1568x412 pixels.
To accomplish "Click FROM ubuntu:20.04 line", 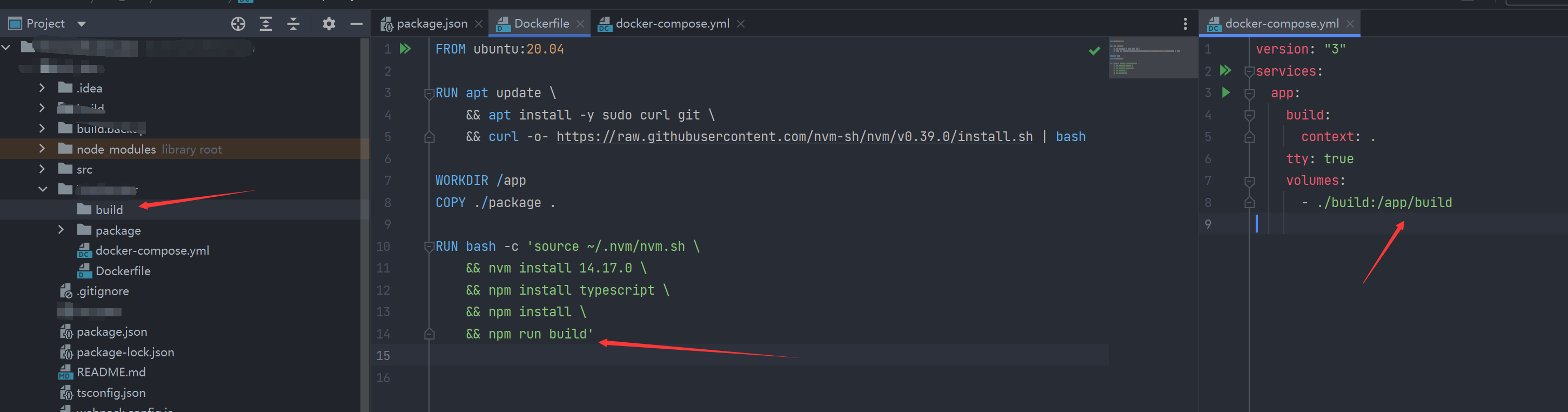I will coord(499,49).
